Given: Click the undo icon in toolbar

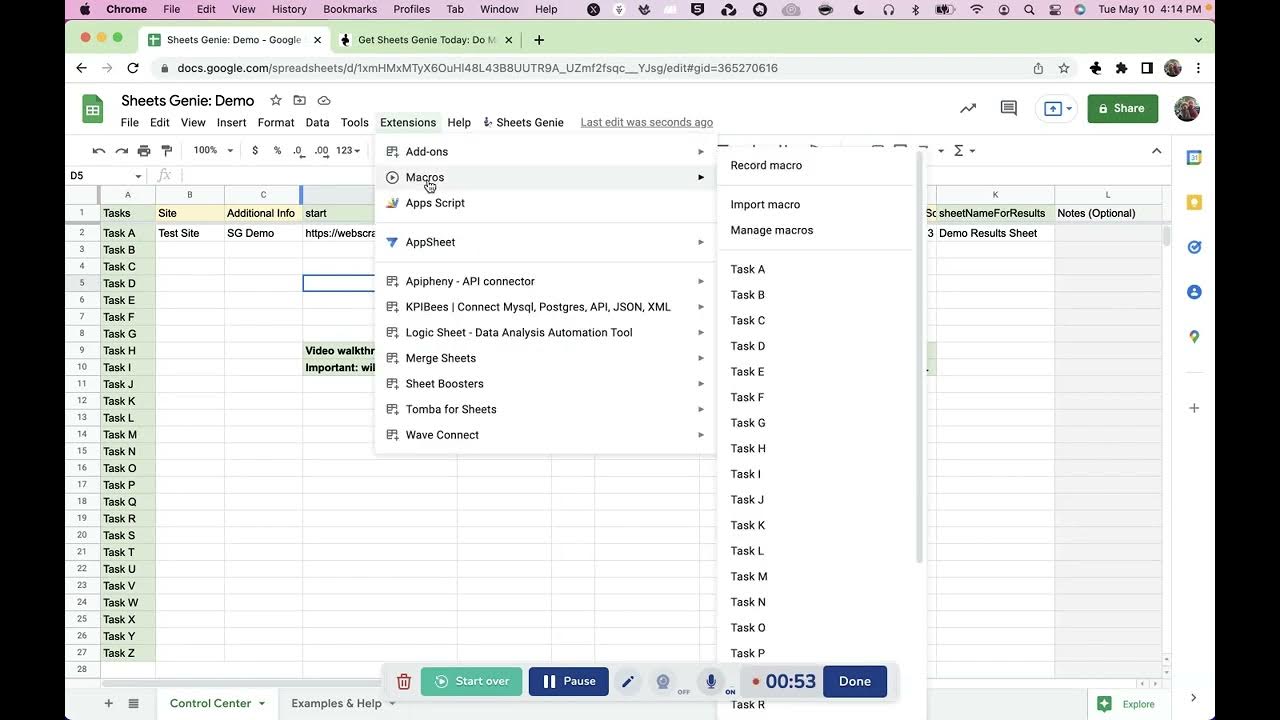Looking at the screenshot, I should pyautogui.click(x=98, y=151).
